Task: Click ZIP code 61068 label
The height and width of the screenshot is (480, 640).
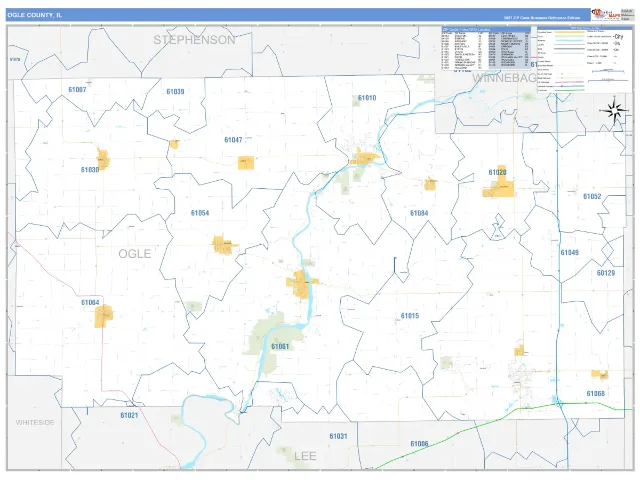Action: pyautogui.click(x=596, y=393)
